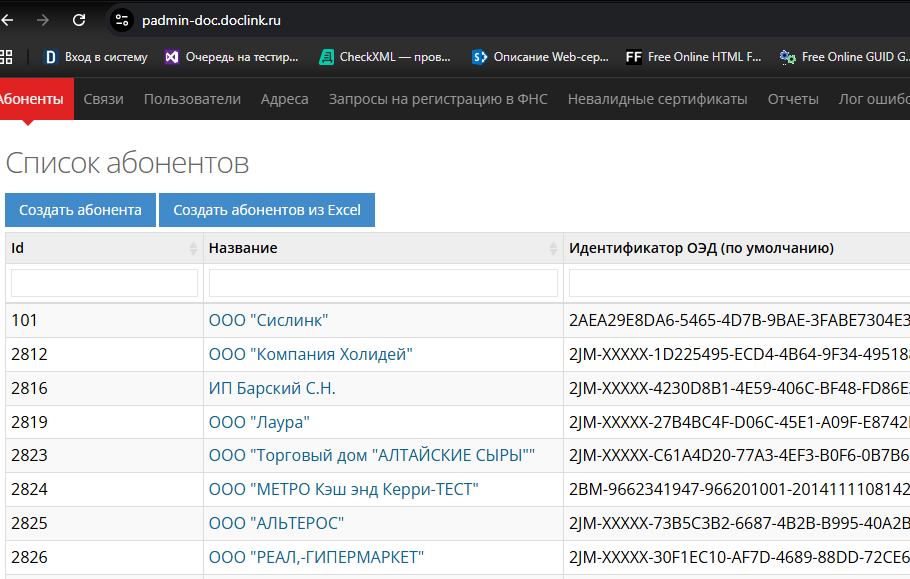Sort the table by Id column arrows
Viewport: 910px width, 579px height.
(x=193, y=248)
